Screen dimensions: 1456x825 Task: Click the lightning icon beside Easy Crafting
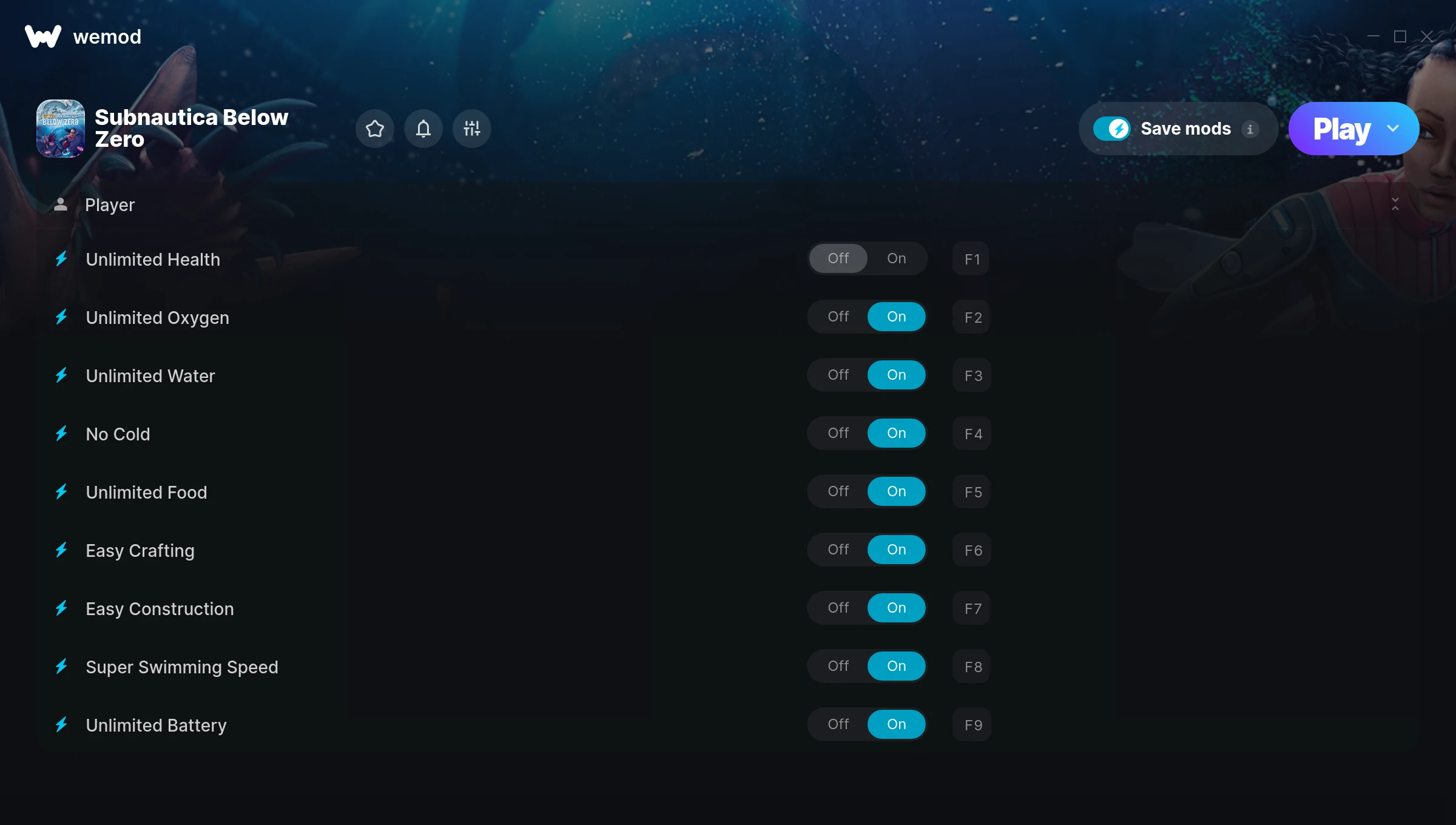coord(61,550)
